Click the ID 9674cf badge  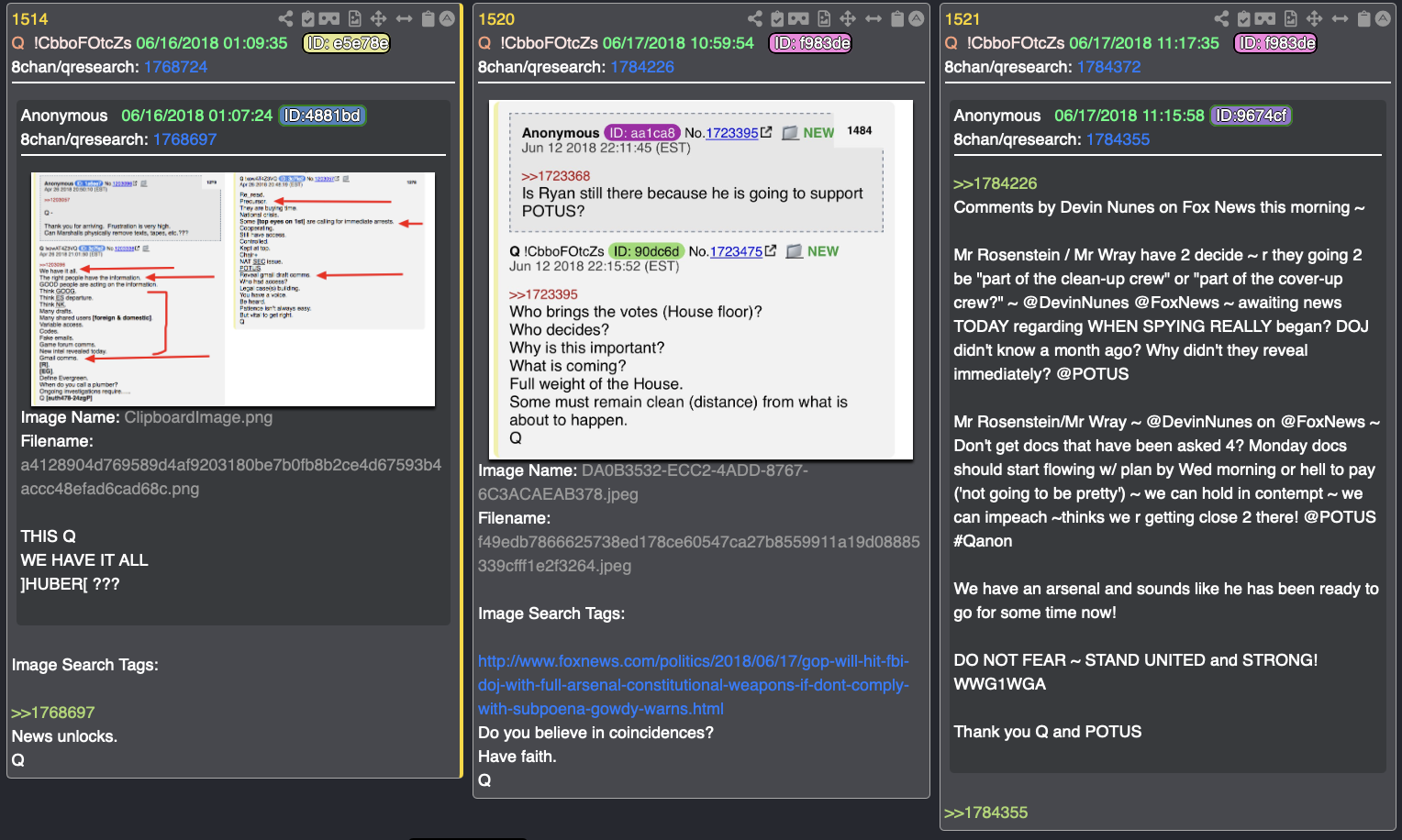1252,116
